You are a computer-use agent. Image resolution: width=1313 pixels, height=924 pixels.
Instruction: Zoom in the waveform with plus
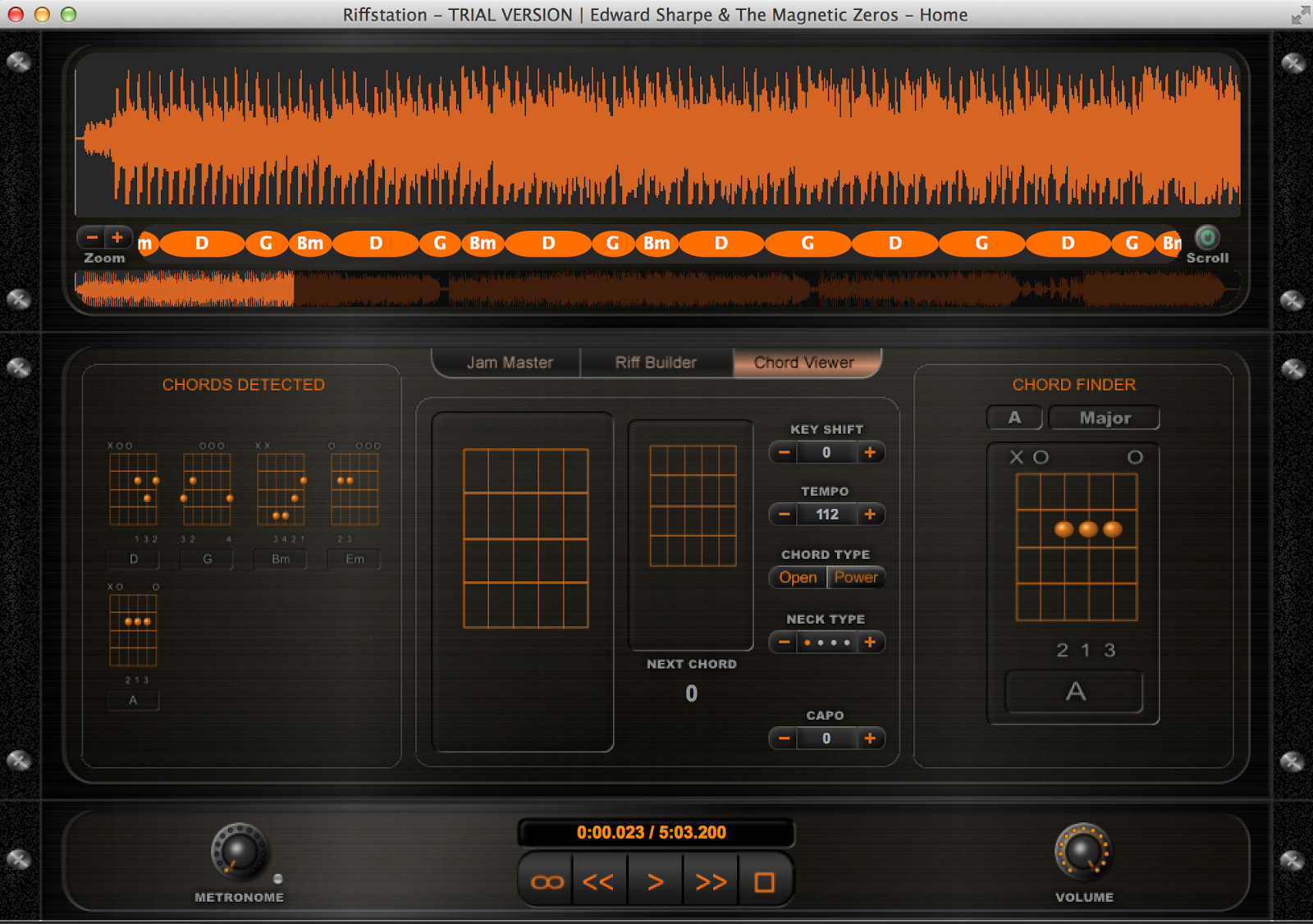click(x=117, y=238)
